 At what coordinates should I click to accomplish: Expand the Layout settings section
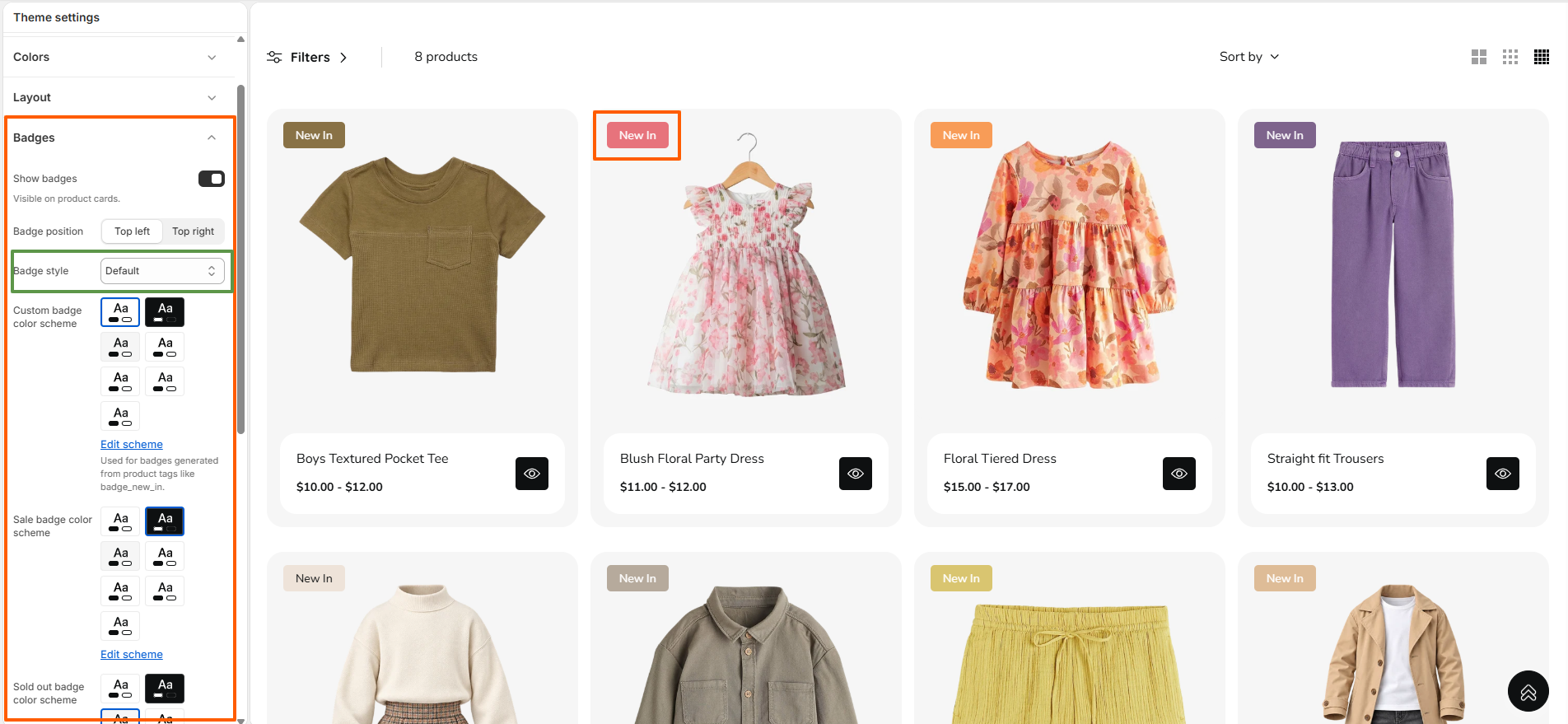point(118,97)
